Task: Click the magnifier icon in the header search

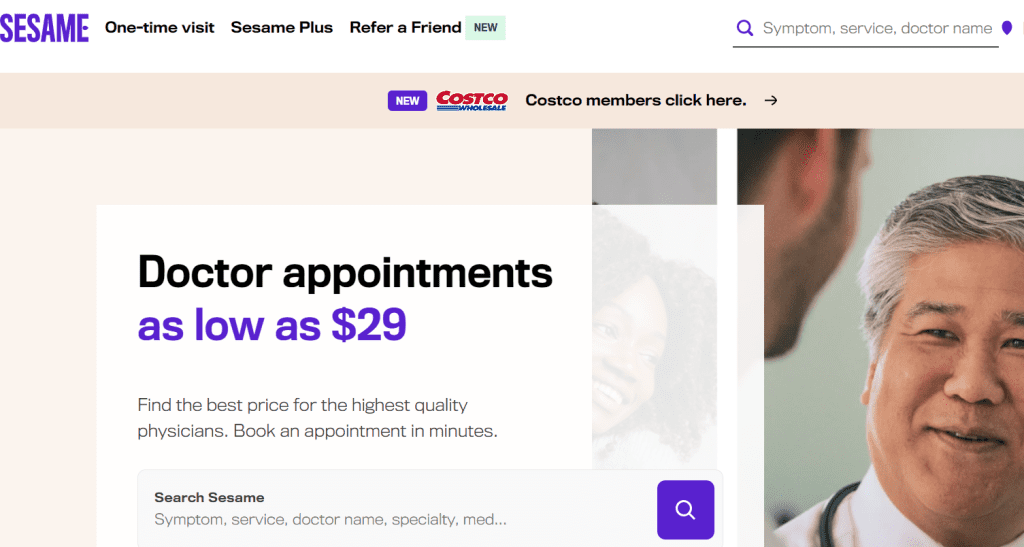Action: click(x=744, y=28)
